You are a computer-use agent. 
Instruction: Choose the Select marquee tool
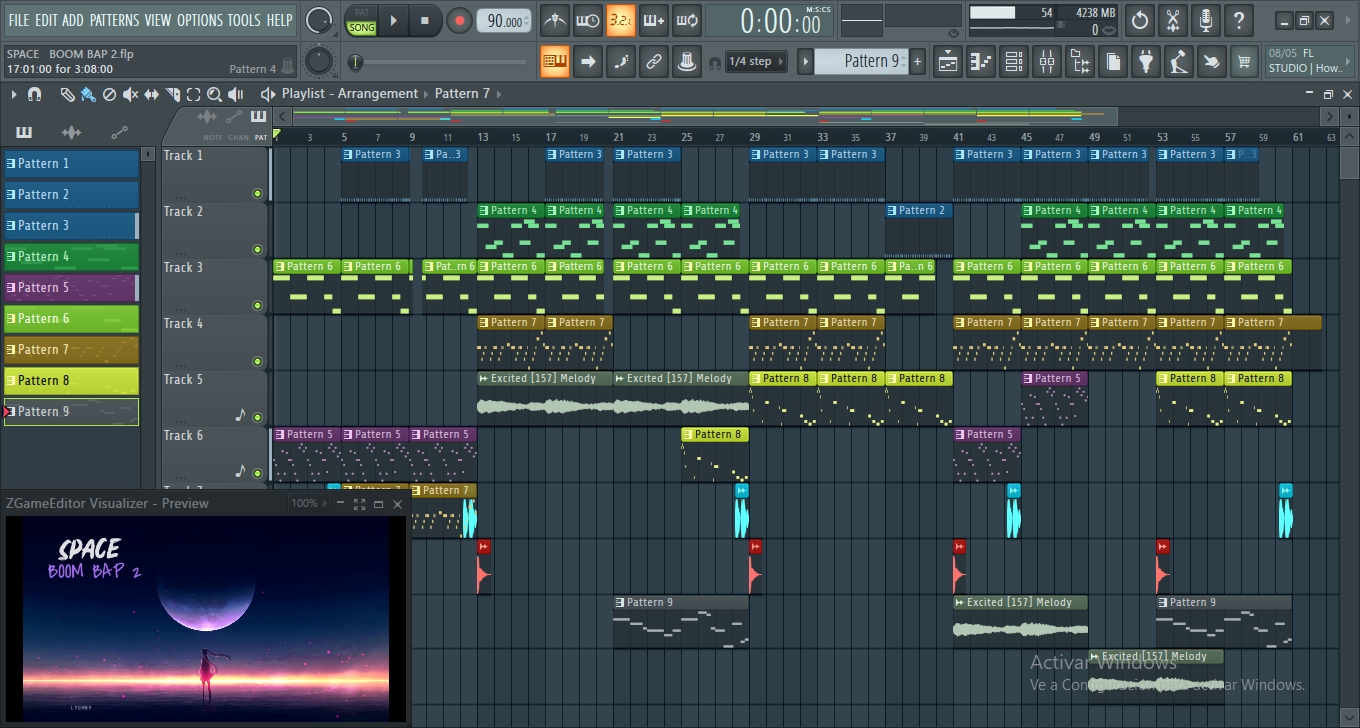(193, 94)
